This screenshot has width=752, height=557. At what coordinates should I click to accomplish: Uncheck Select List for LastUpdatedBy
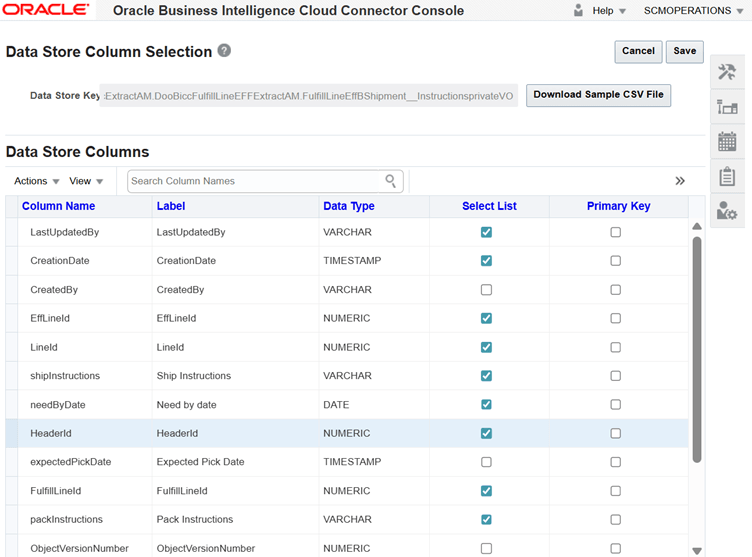click(486, 232)
